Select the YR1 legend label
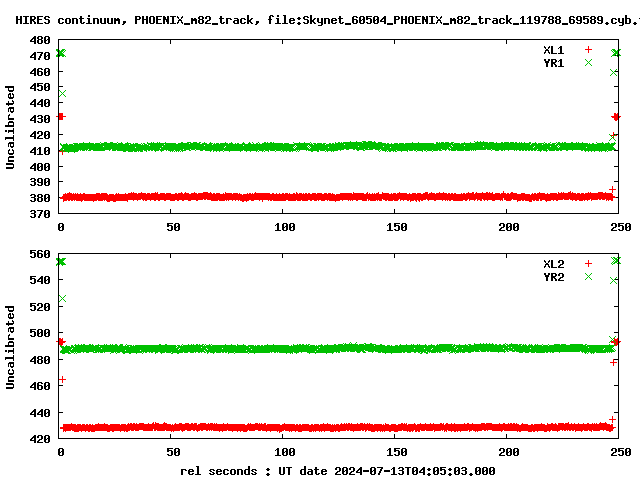 553,63
